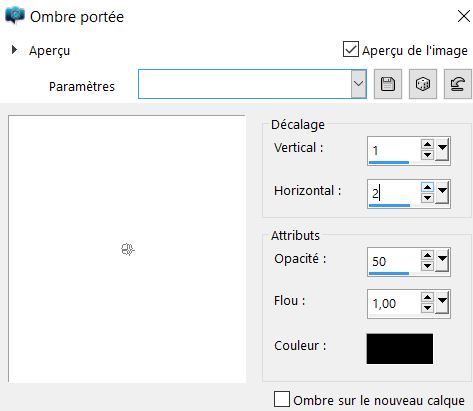
Task: Increase Opacité value with the up arrow
Action: [427, 255]
